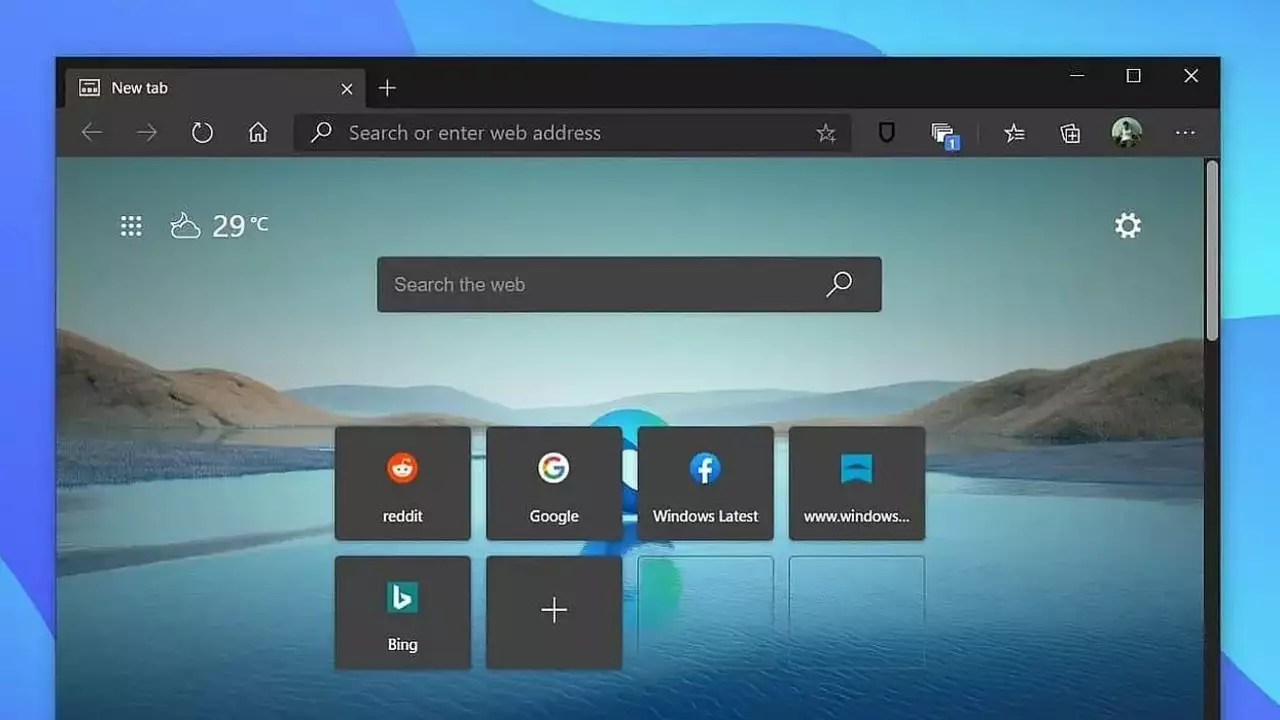1280x720 pixels.
Task: Focus the Search the web box
Action: pyautogui.click(x=629, y=284)
